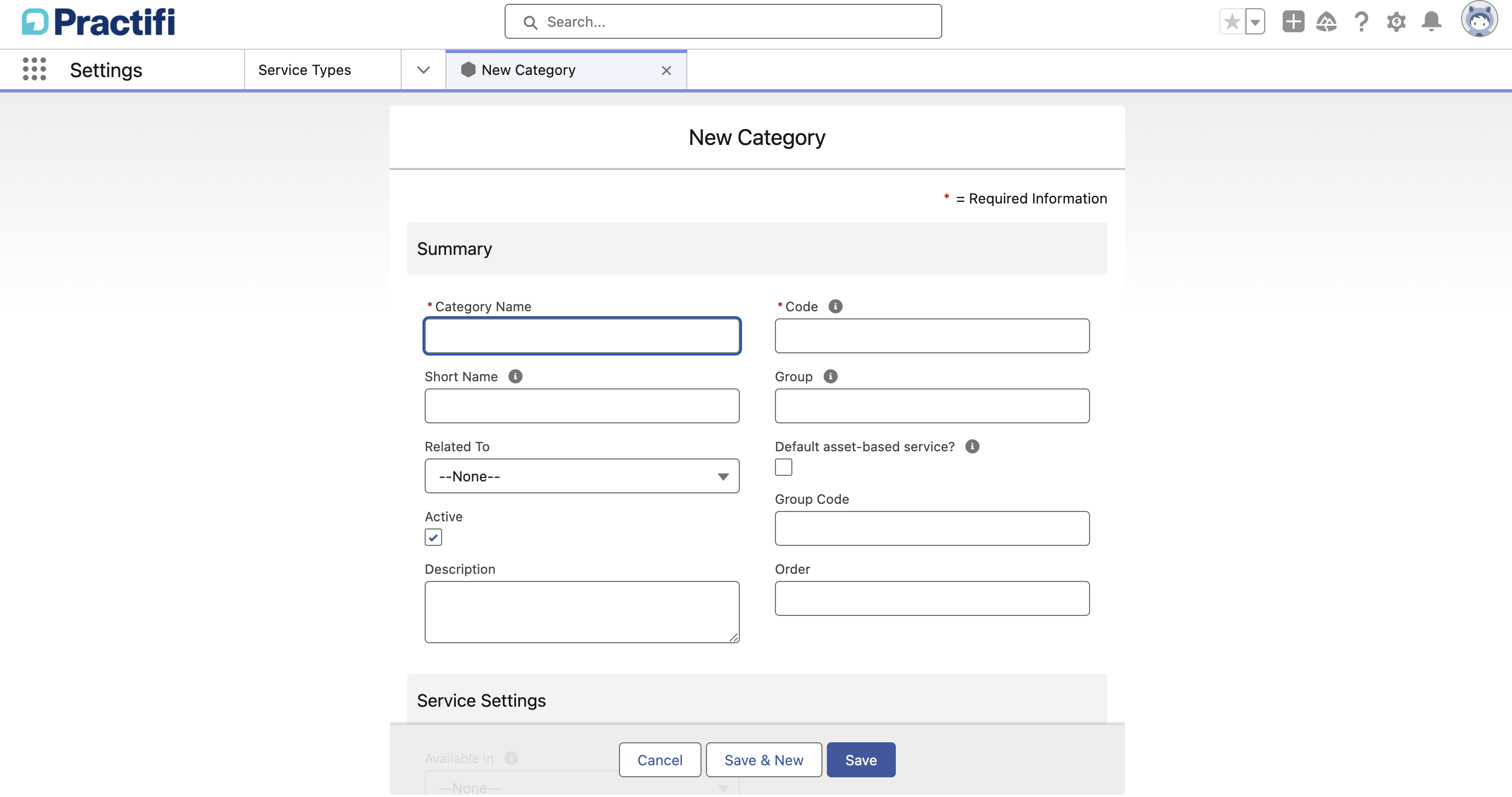Click the Settings app name label
This screenshot has width=1512, height=797.
[x=106, y=70]
